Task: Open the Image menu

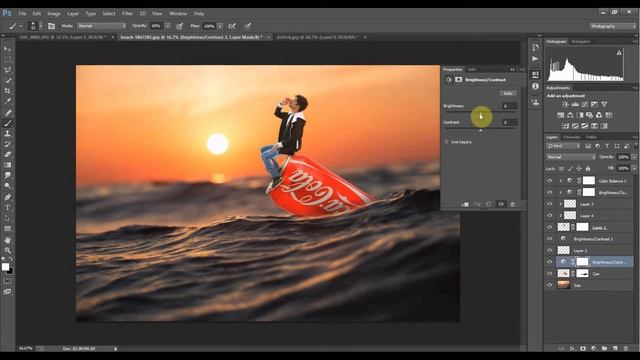Action: pyautogui.click(x=54, y=13)
